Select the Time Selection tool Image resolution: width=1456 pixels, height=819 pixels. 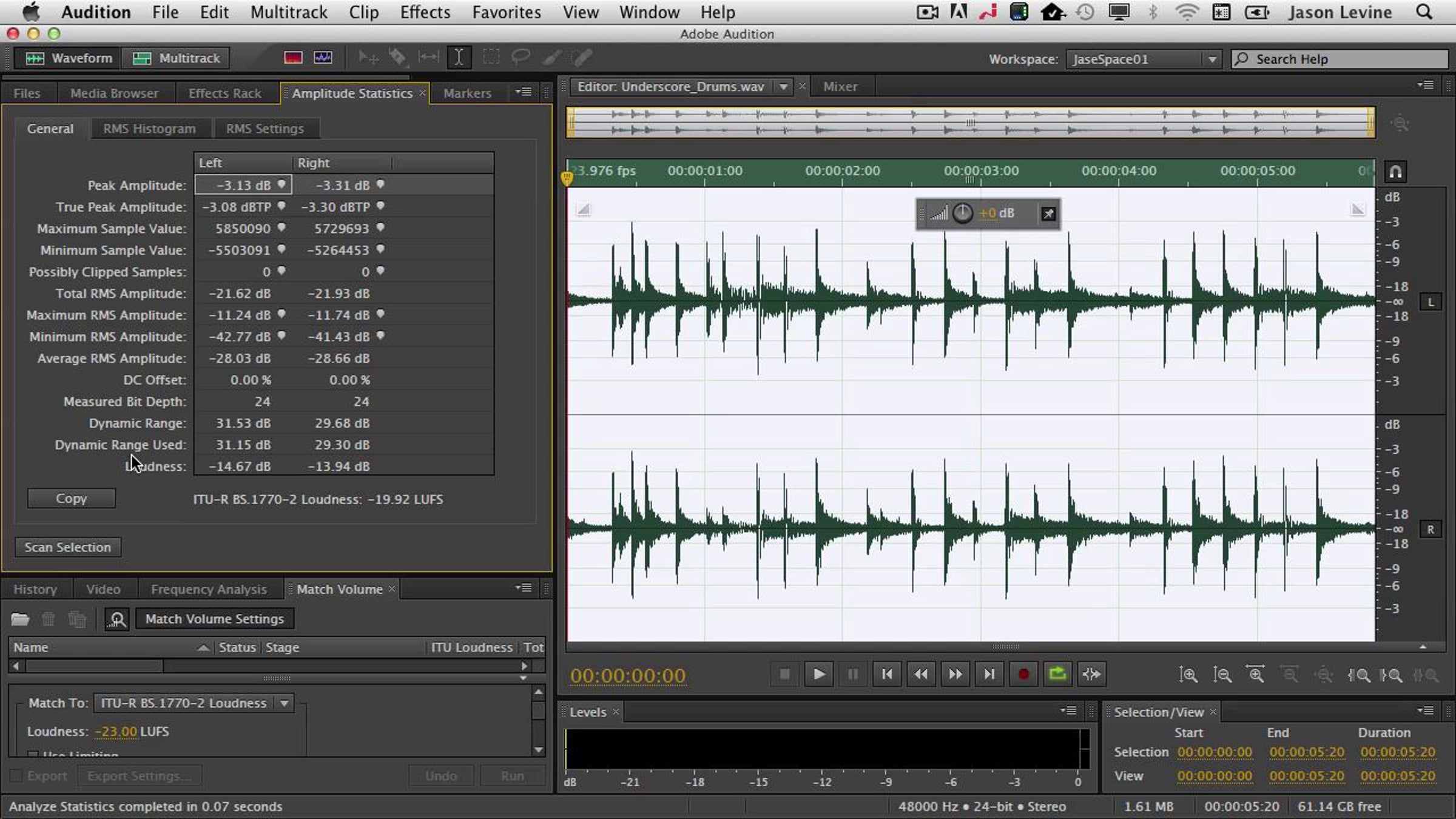(459, 58)
